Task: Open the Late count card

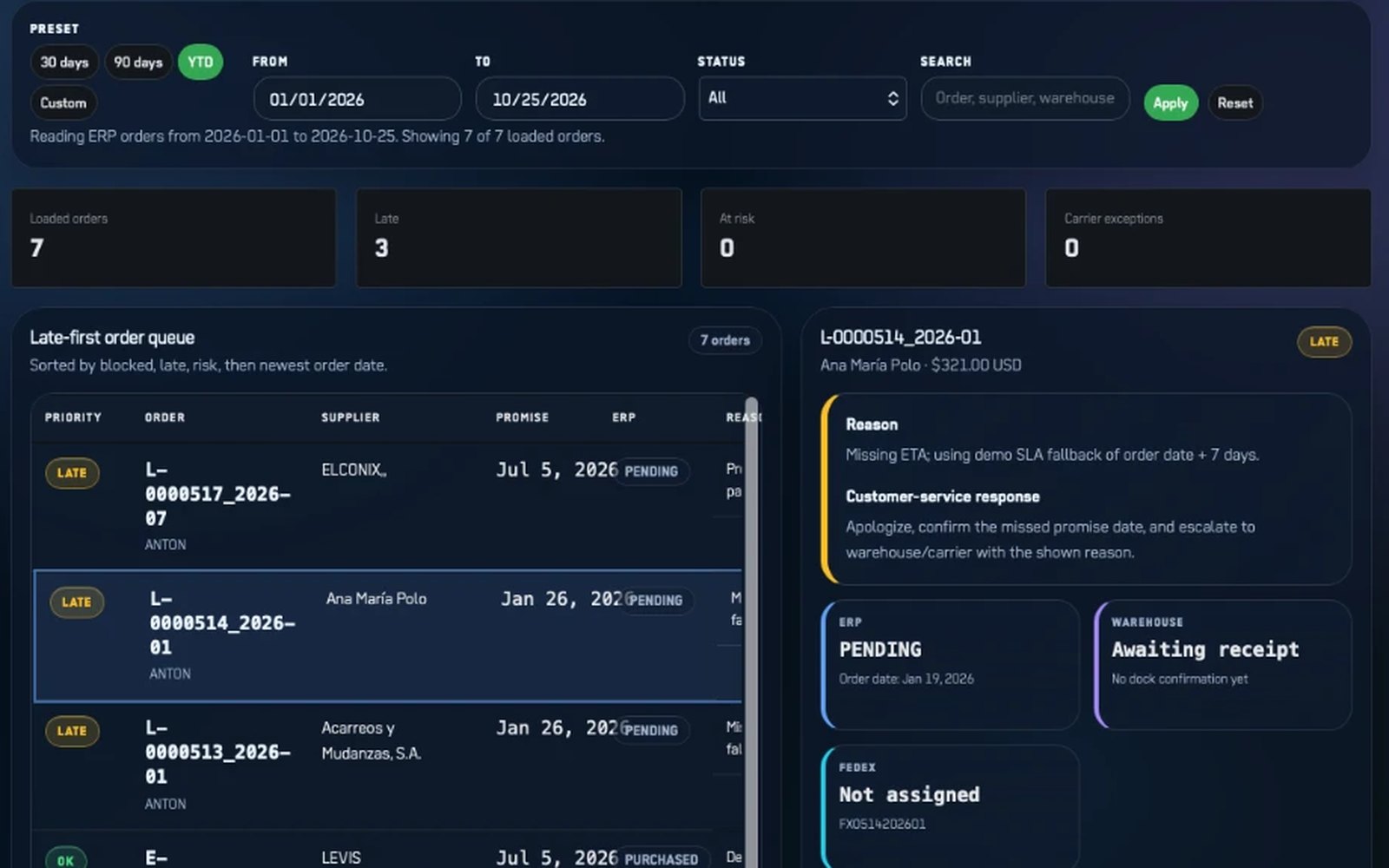Action: point(518,238)
